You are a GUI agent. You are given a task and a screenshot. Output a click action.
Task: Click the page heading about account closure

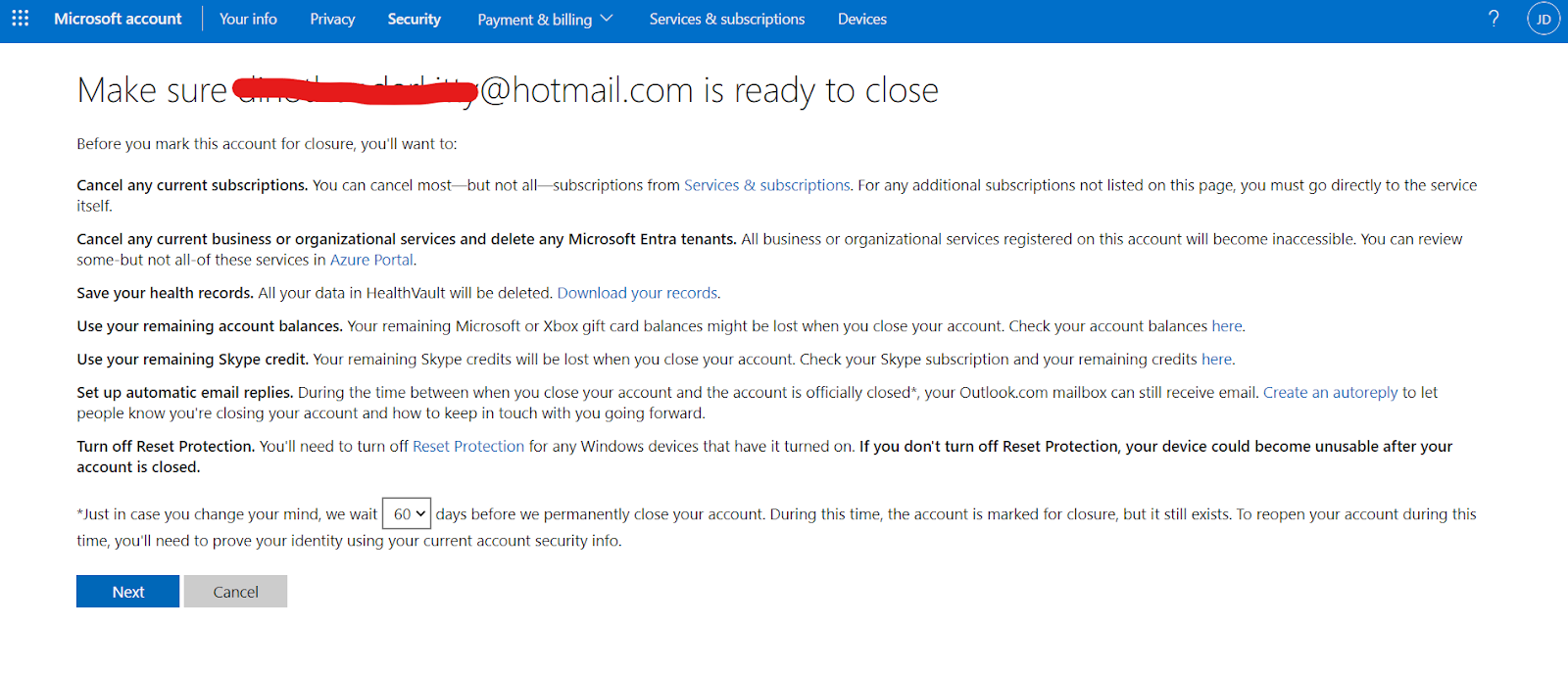pyautogui.click(x=508, y=90)
